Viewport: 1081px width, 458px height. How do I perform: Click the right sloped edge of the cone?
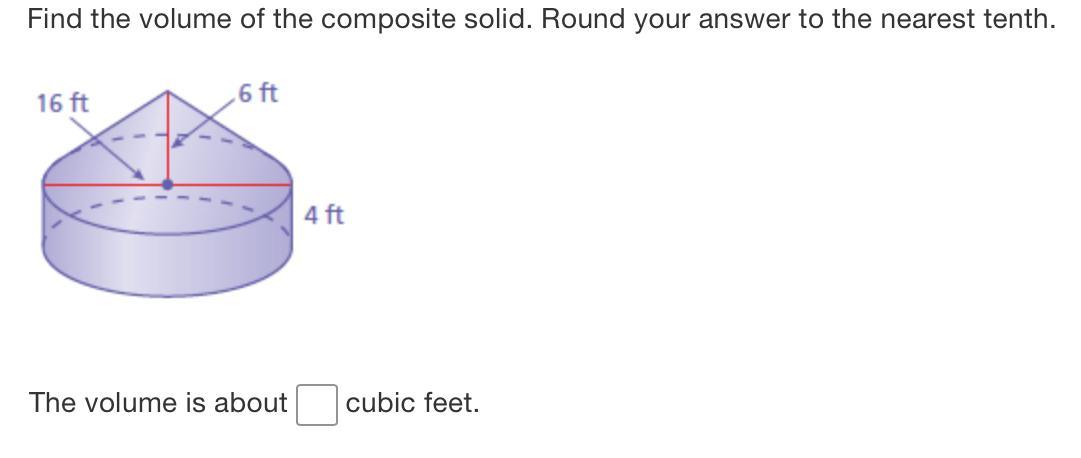pyautogui.click(x=230, y=138)
